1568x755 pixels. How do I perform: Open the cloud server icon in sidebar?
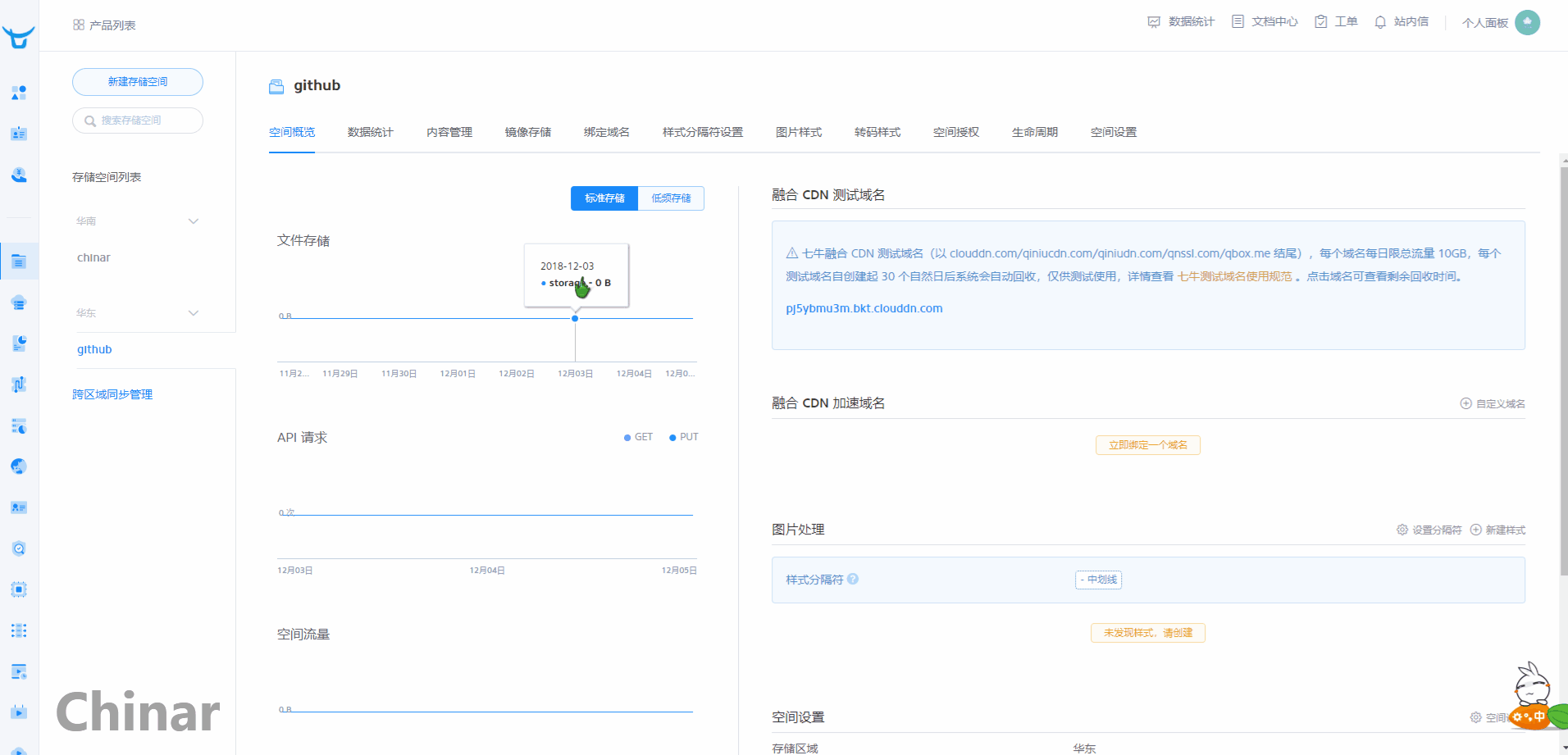click(x=19, y=302)
